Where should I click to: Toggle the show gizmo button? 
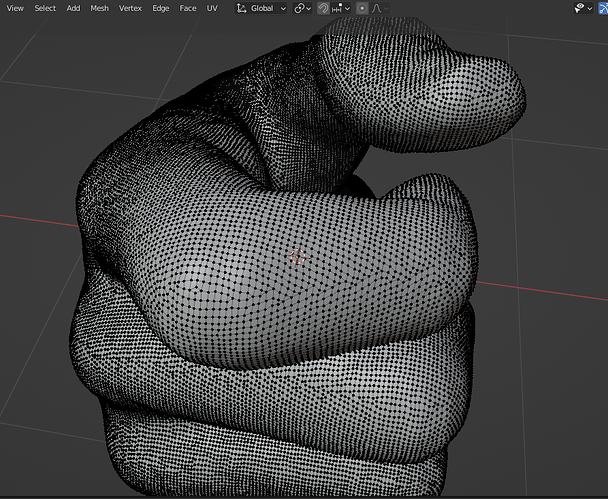tap(603, 8)
